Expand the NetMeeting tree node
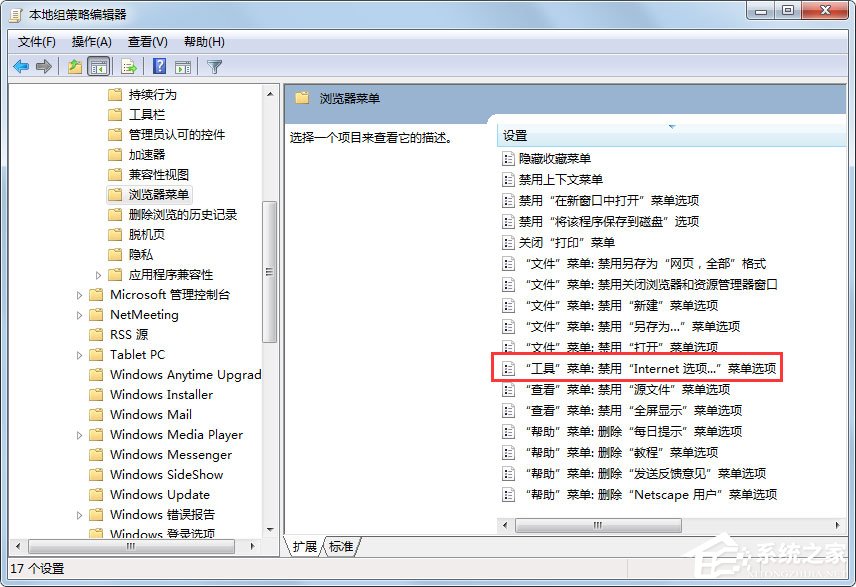This screenshot has width=856, height=587. 80,314
